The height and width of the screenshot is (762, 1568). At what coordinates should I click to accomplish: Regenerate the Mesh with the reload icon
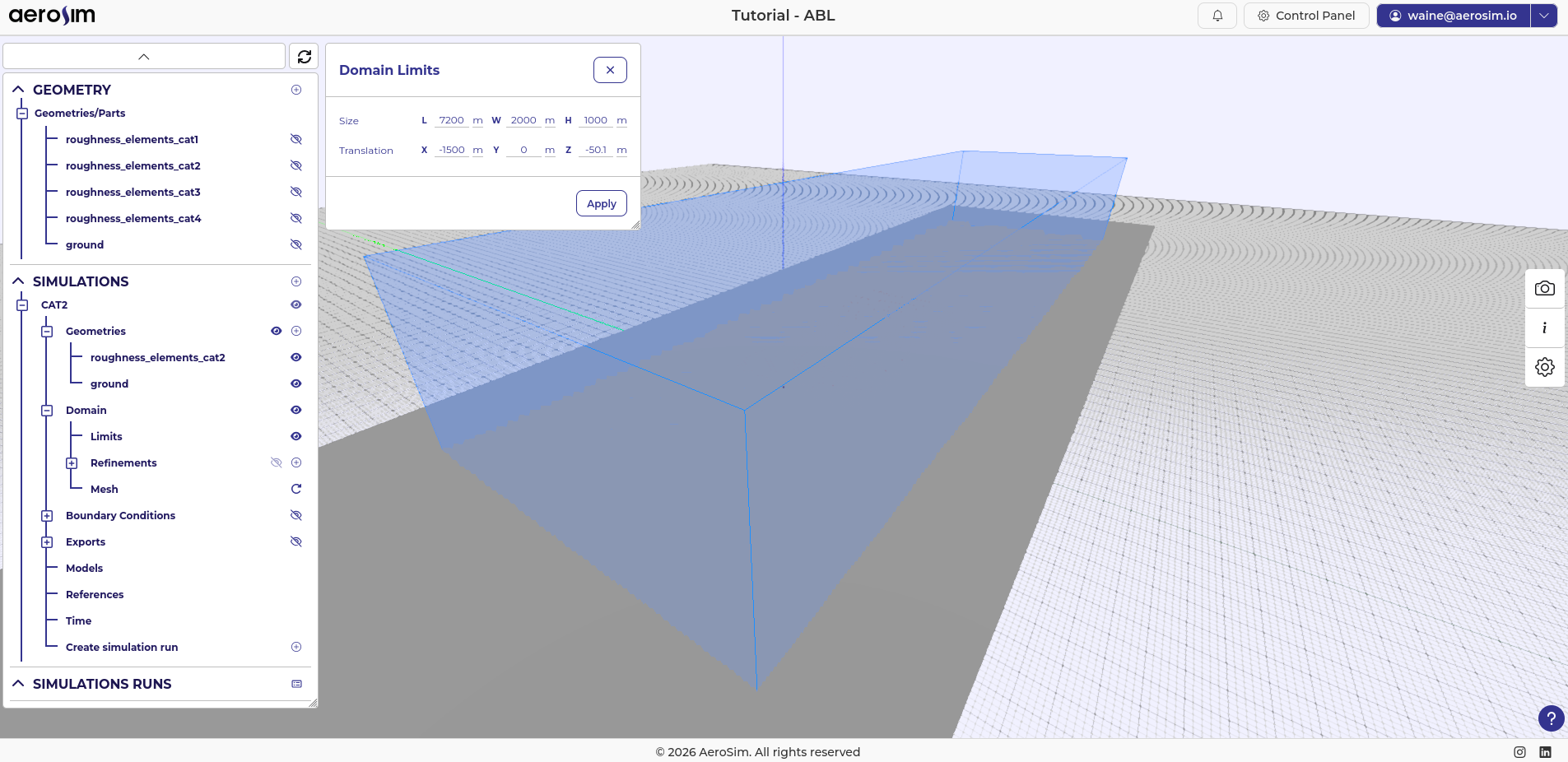pos(296,489)
